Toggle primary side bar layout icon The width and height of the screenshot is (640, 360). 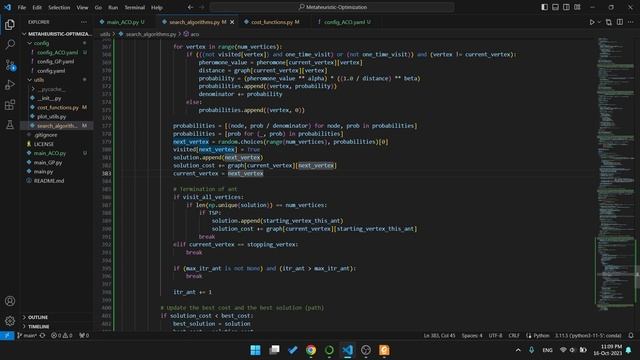click(x=544, y=7)
